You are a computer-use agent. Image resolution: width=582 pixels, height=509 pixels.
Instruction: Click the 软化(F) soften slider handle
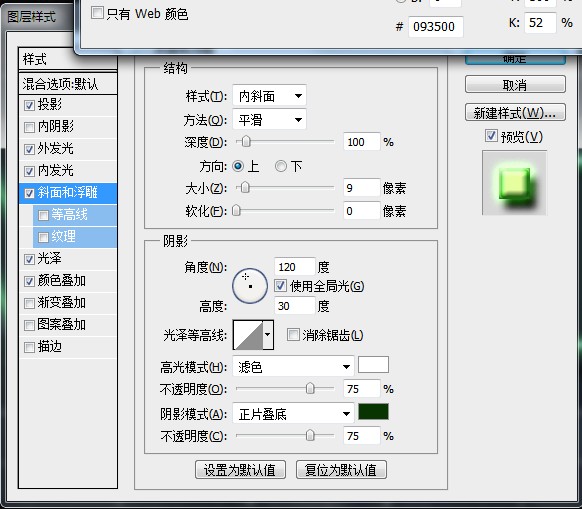[x=236, y=211]
